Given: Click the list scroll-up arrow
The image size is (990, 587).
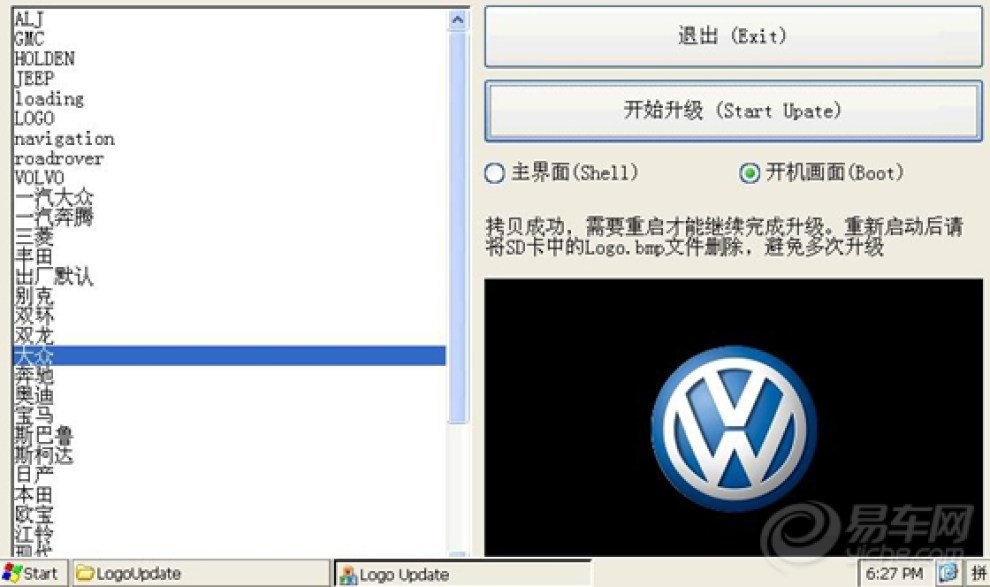Looking at the screenshot, I should [458, 19].
